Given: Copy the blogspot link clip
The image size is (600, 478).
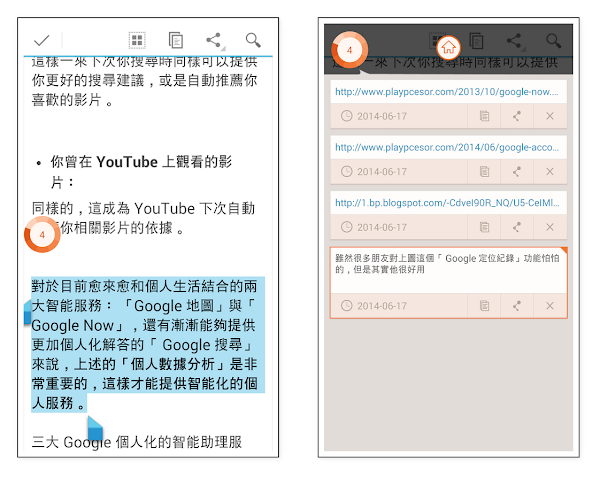Looking at the screenshot, I should tap(484, 227).
